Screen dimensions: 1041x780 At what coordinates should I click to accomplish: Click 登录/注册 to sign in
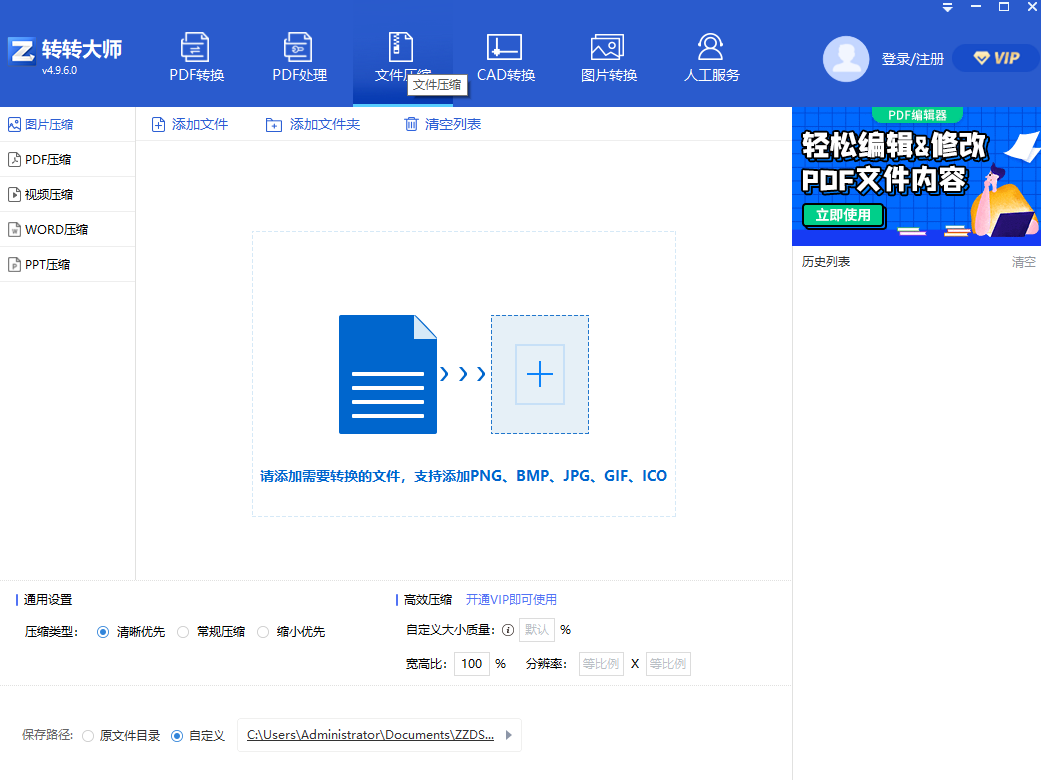pos(914,59)
